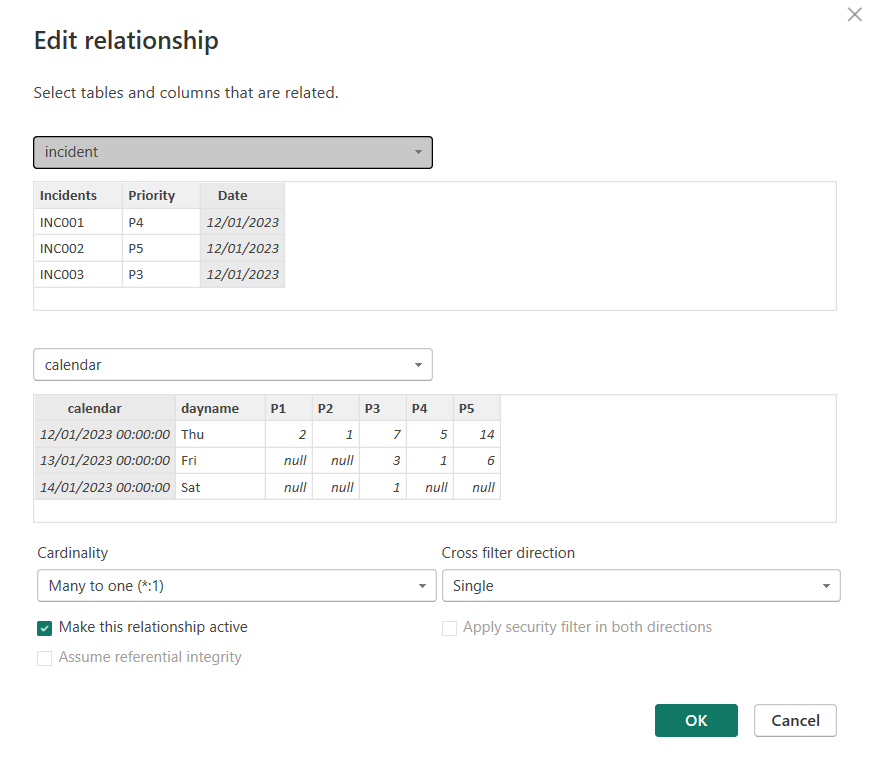Select the P3 column header
873x766 pixels.
372,408
